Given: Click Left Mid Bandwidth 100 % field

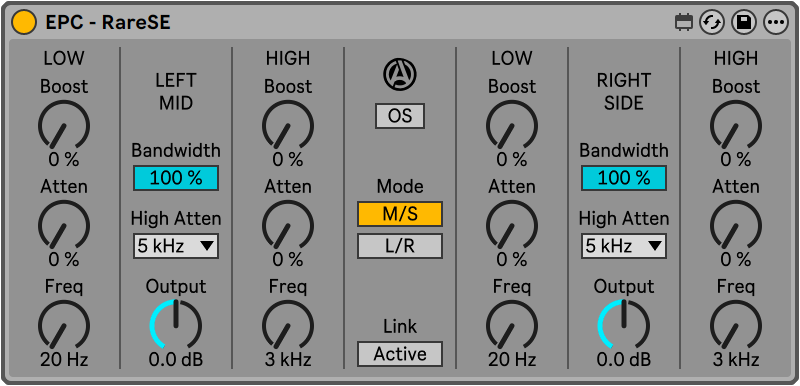Looking at the screenshot, I should pyautogui.click(x=176, y=178).
